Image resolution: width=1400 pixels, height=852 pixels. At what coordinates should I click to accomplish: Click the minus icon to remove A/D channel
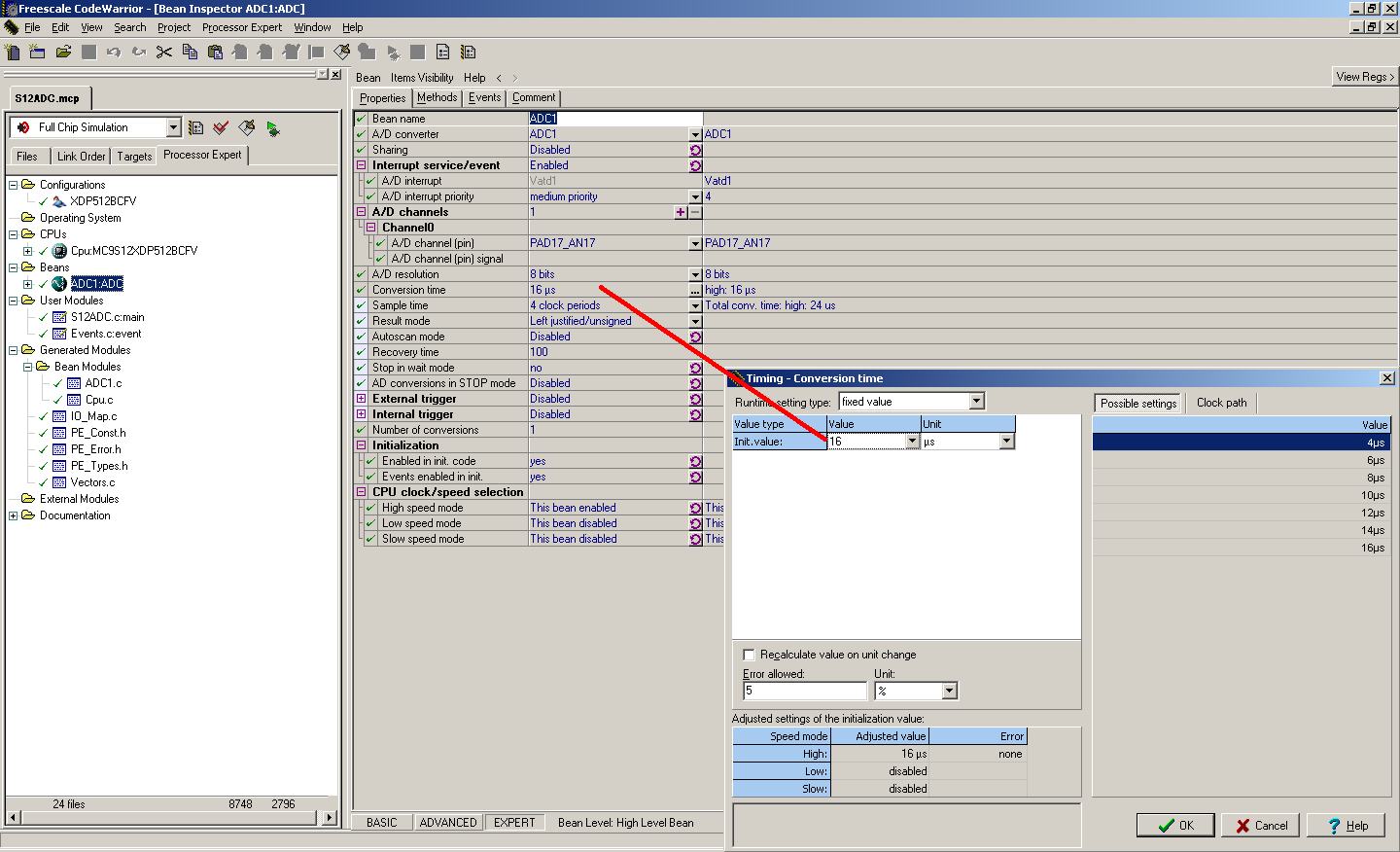695,212
